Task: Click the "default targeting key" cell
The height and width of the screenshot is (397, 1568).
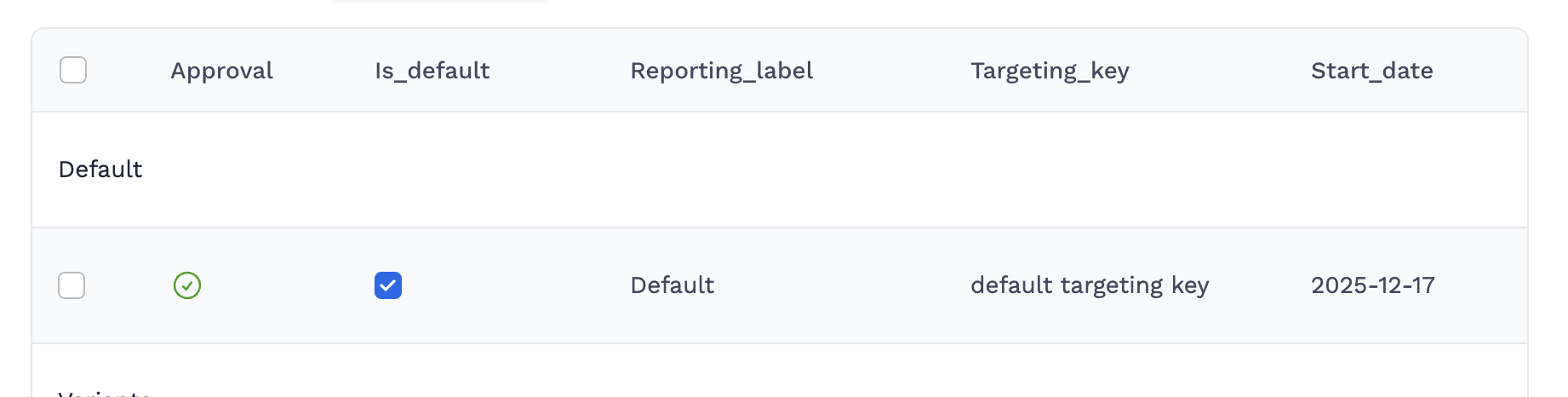Action: [1090, 285]
